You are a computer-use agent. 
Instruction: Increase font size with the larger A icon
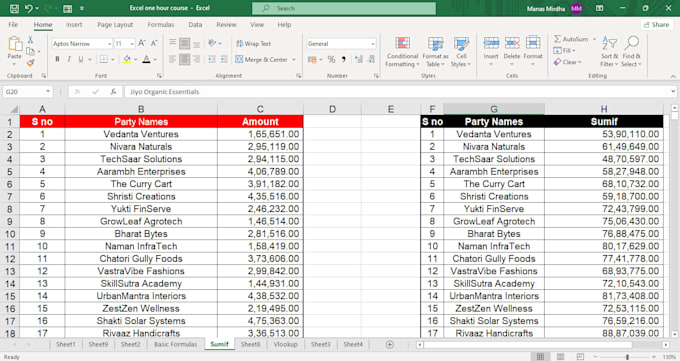pos(141,43)
